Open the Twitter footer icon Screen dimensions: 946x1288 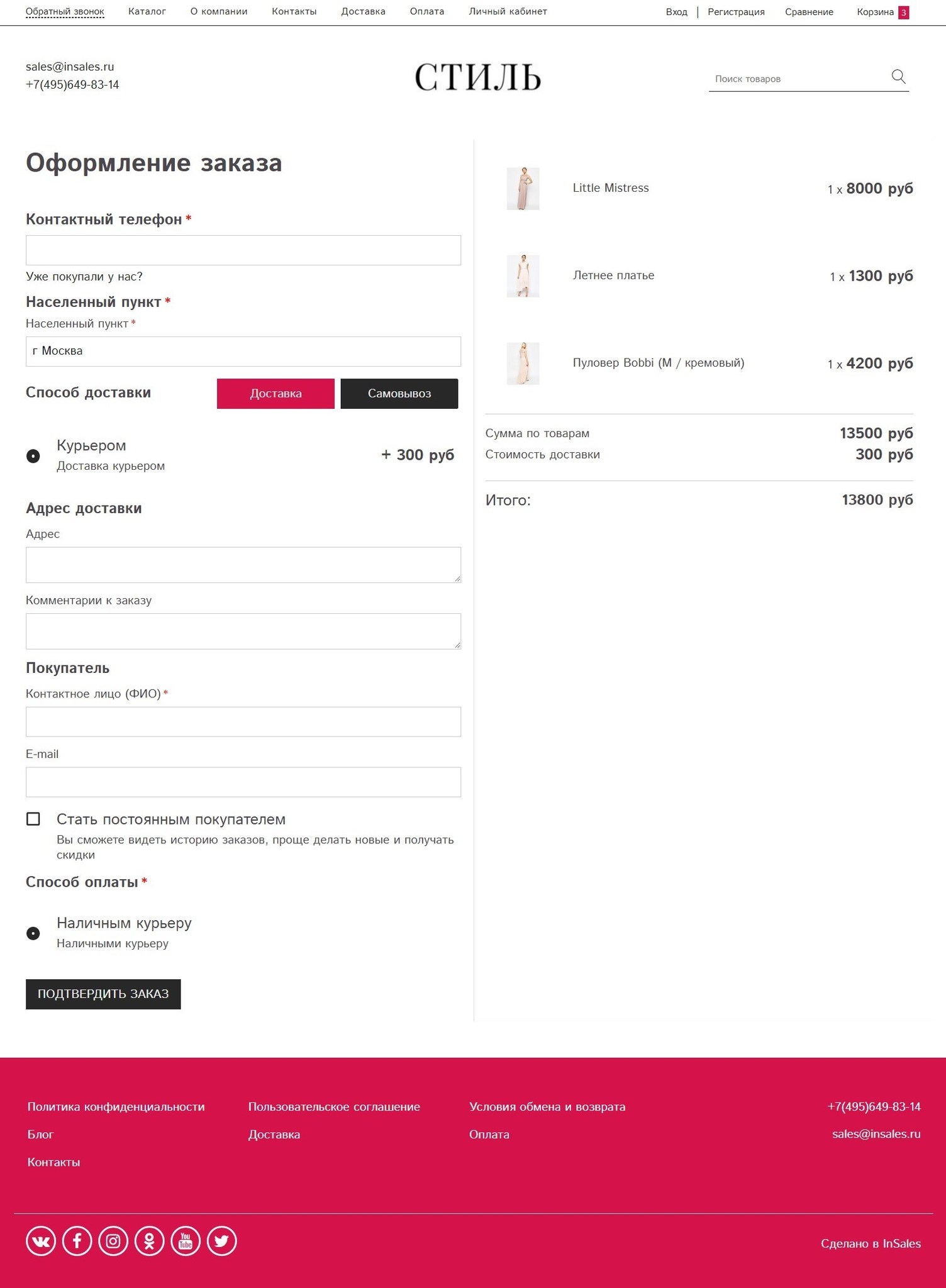point(222,1241)
